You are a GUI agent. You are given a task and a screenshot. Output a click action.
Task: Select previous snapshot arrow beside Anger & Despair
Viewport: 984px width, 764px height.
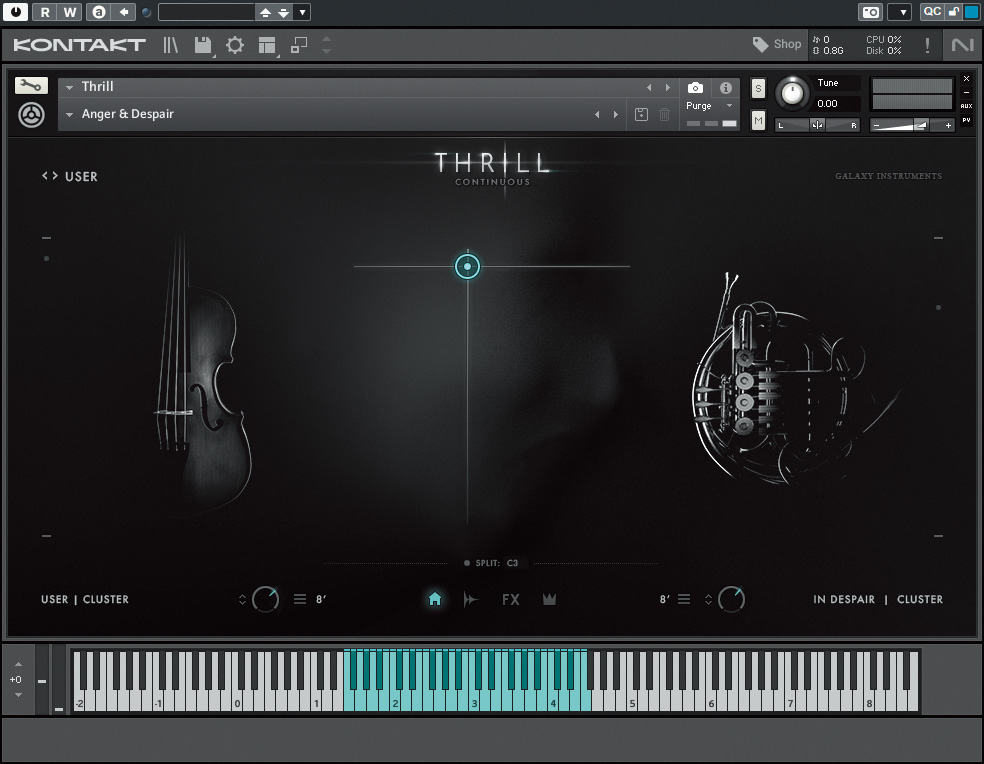[x=597, y=114]
